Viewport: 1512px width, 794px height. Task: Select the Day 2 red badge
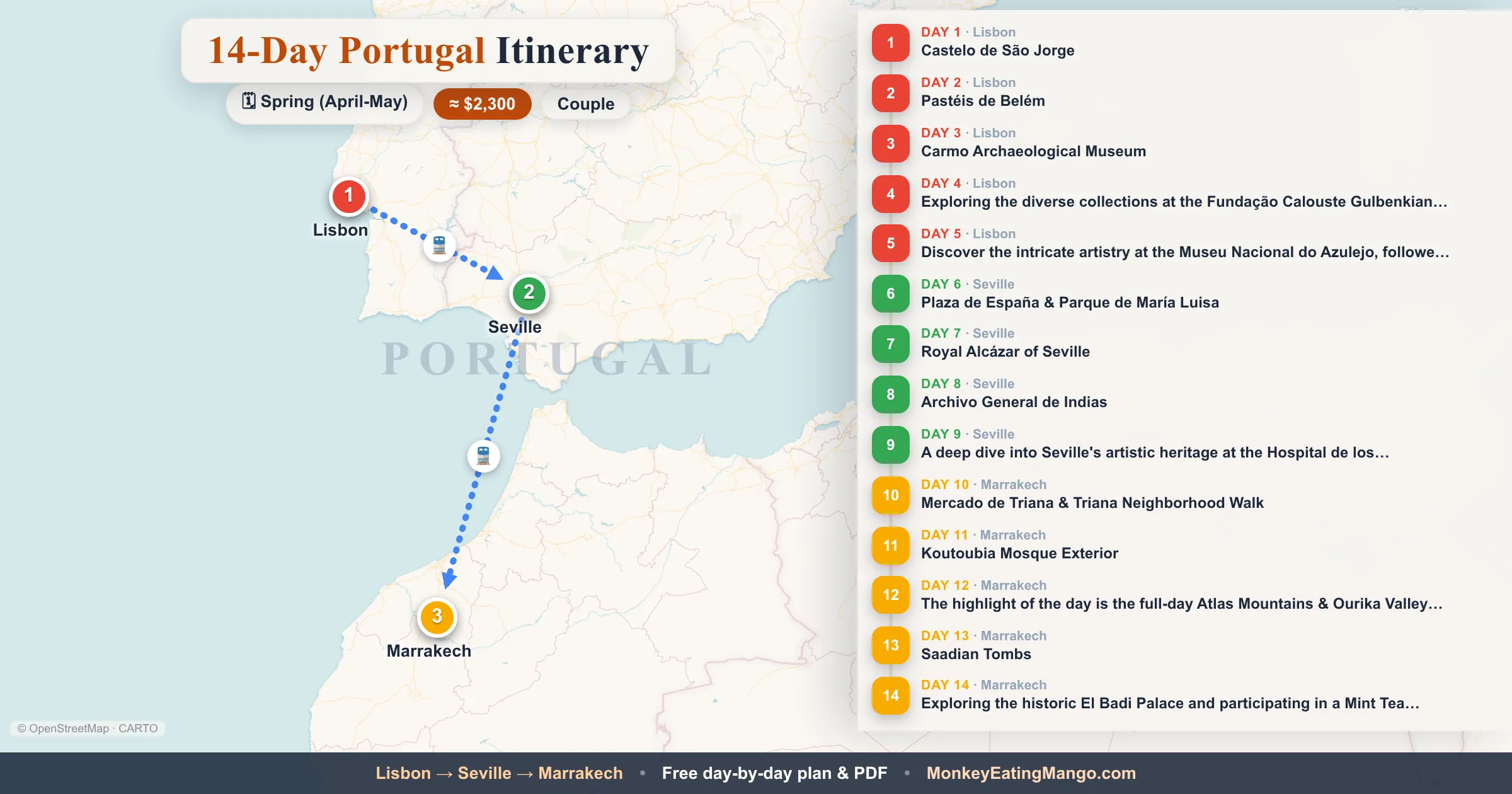pos(890,93)
